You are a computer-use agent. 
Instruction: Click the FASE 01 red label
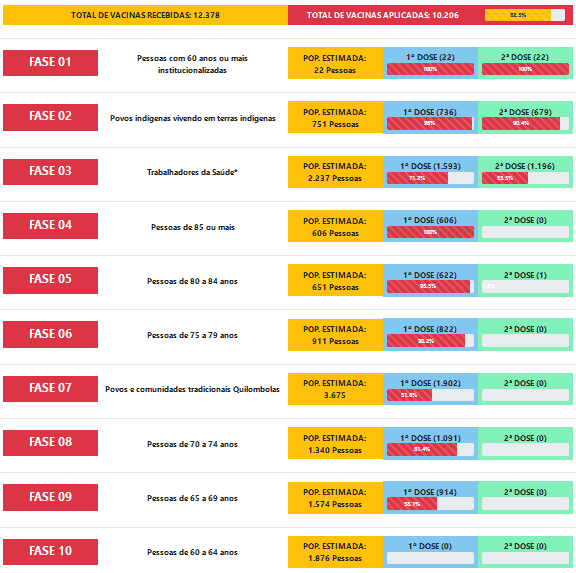50,63
